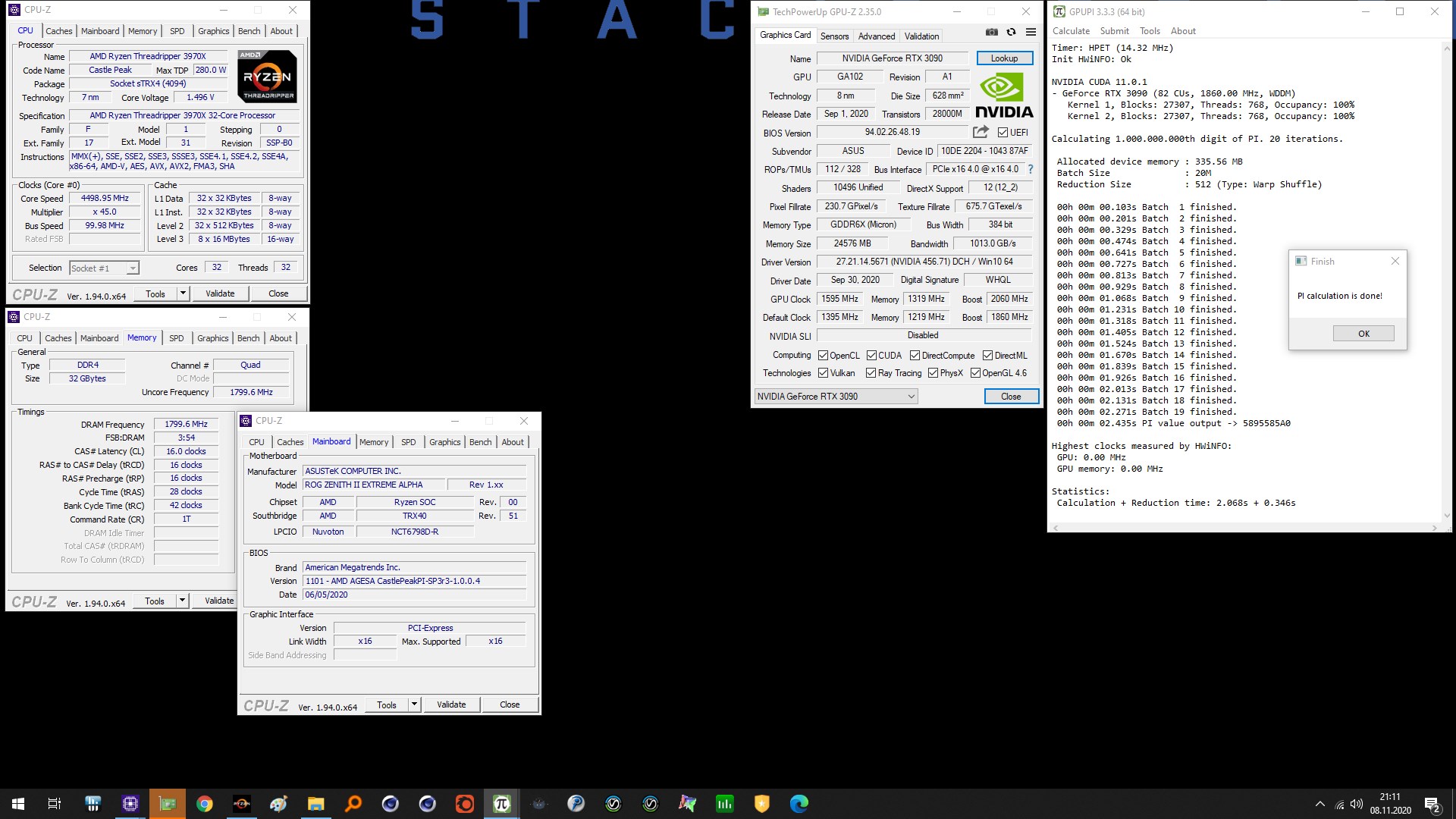Toggle the UEFI checkbox in GPU-Z
The image size is (1456, 819).
click(1003, 133)
